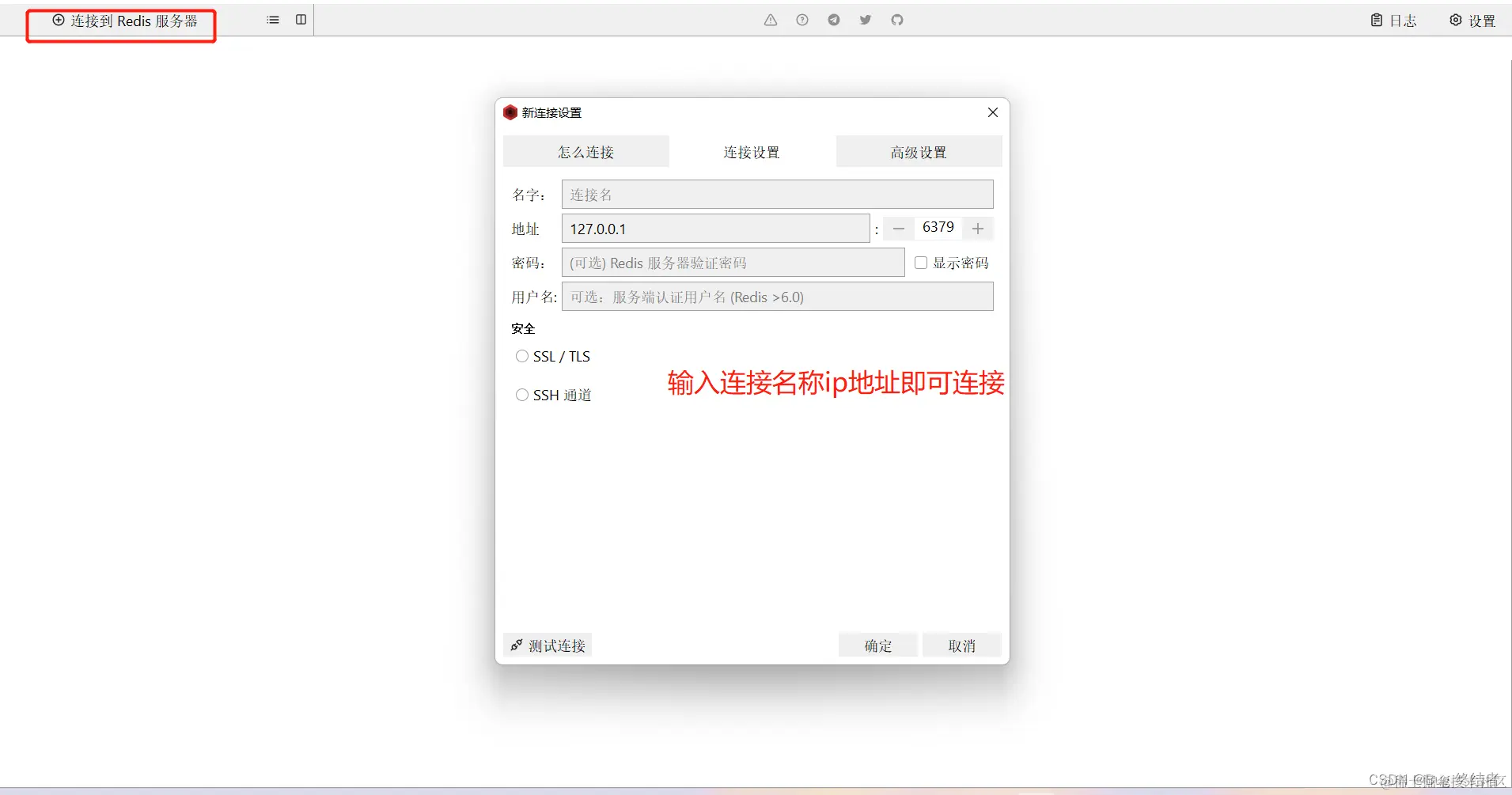Report an issue via the warning icon
This screenshot has width=1512, height=795.
(x=770, y=20)
